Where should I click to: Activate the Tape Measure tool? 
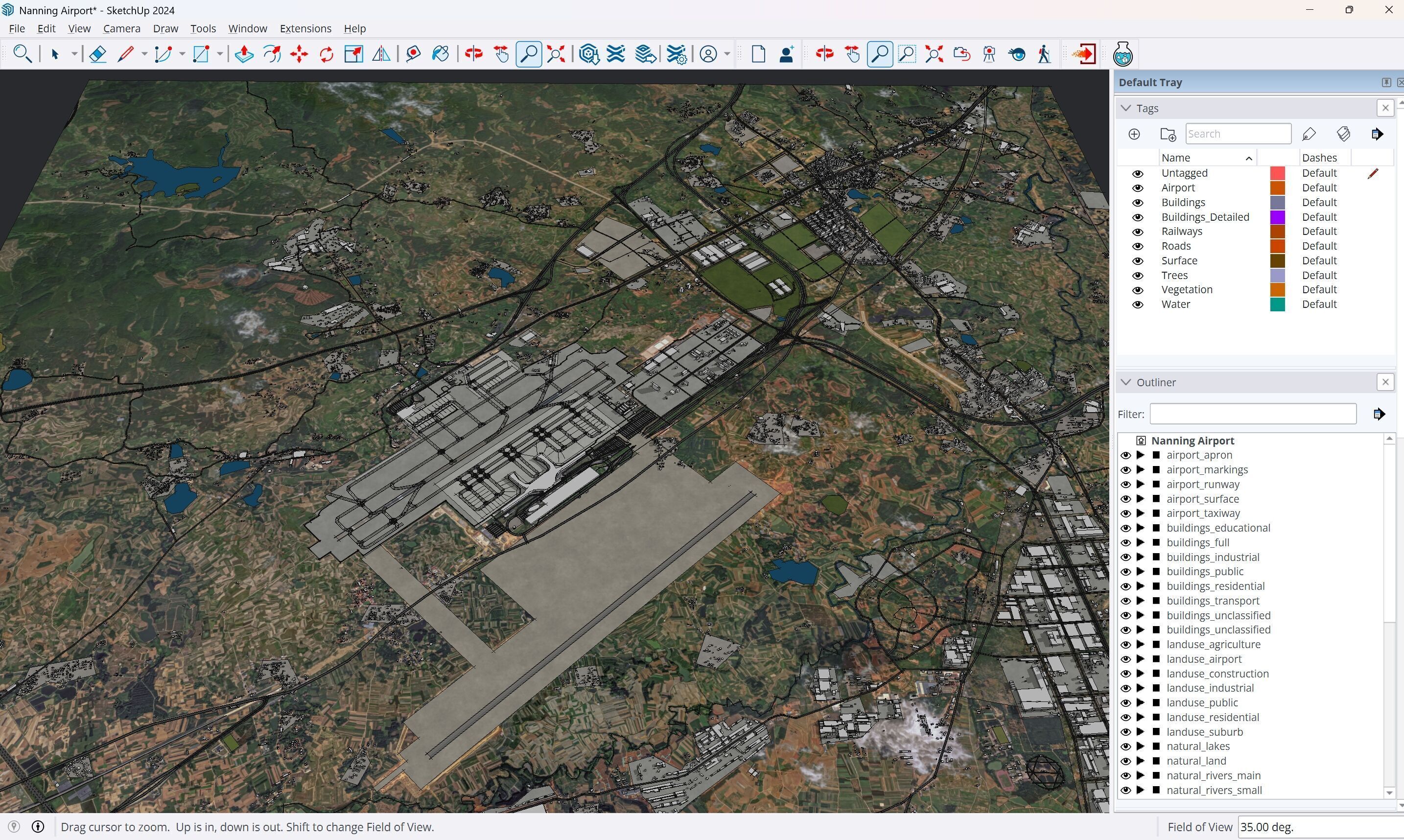414,54
